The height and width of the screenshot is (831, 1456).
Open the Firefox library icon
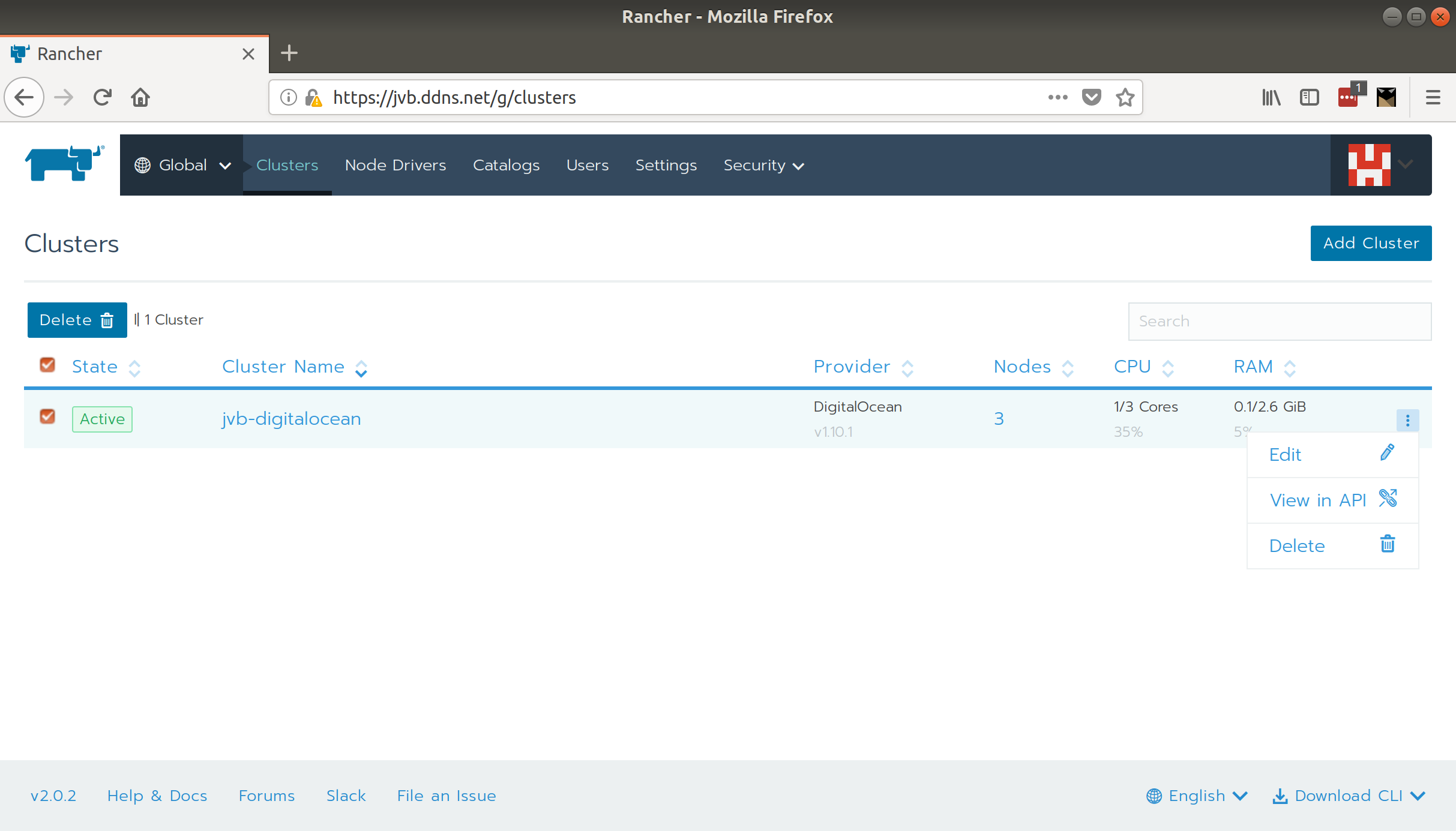pos(1271,97)
